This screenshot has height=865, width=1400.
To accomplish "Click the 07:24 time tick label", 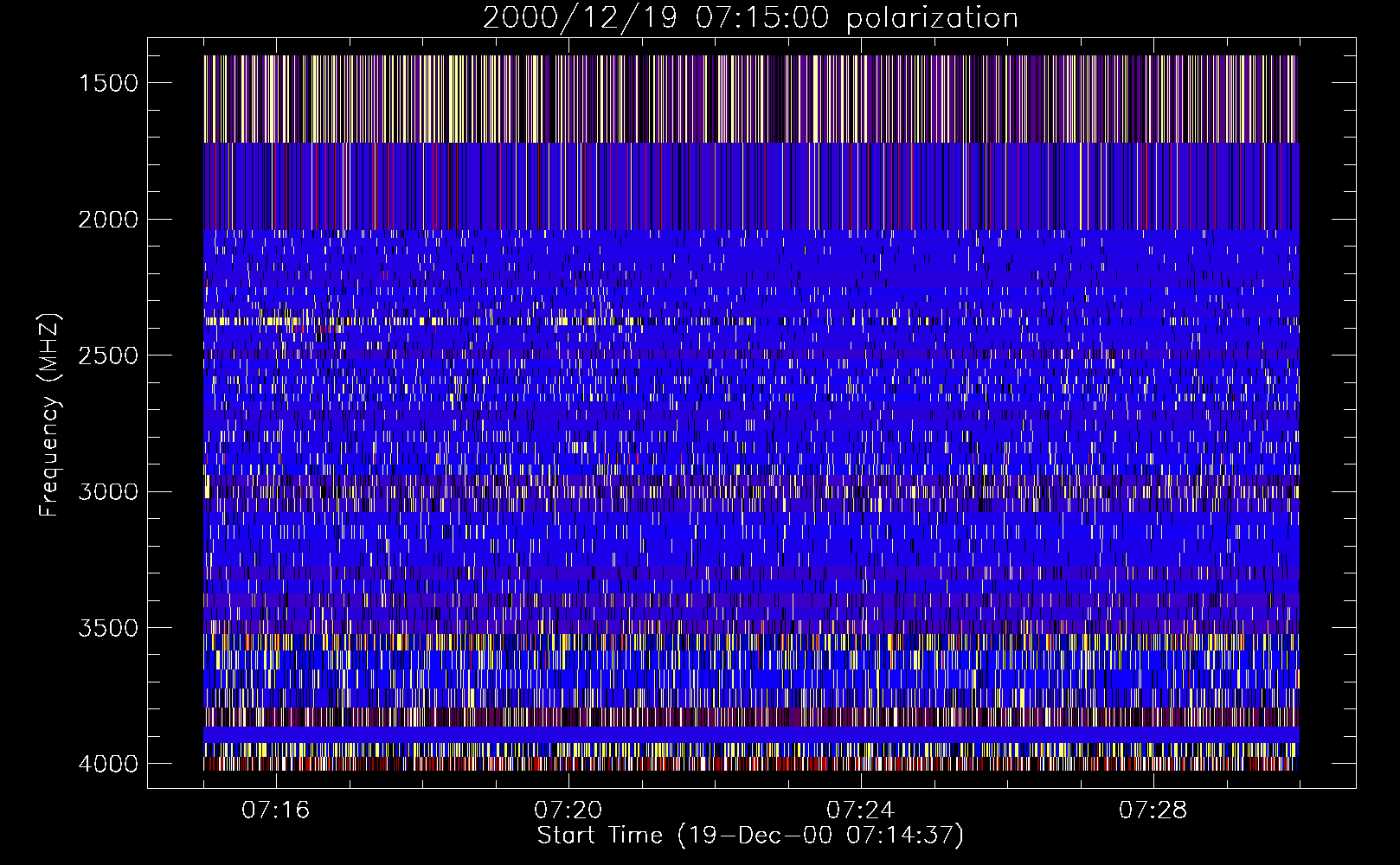I will [861, 811].
